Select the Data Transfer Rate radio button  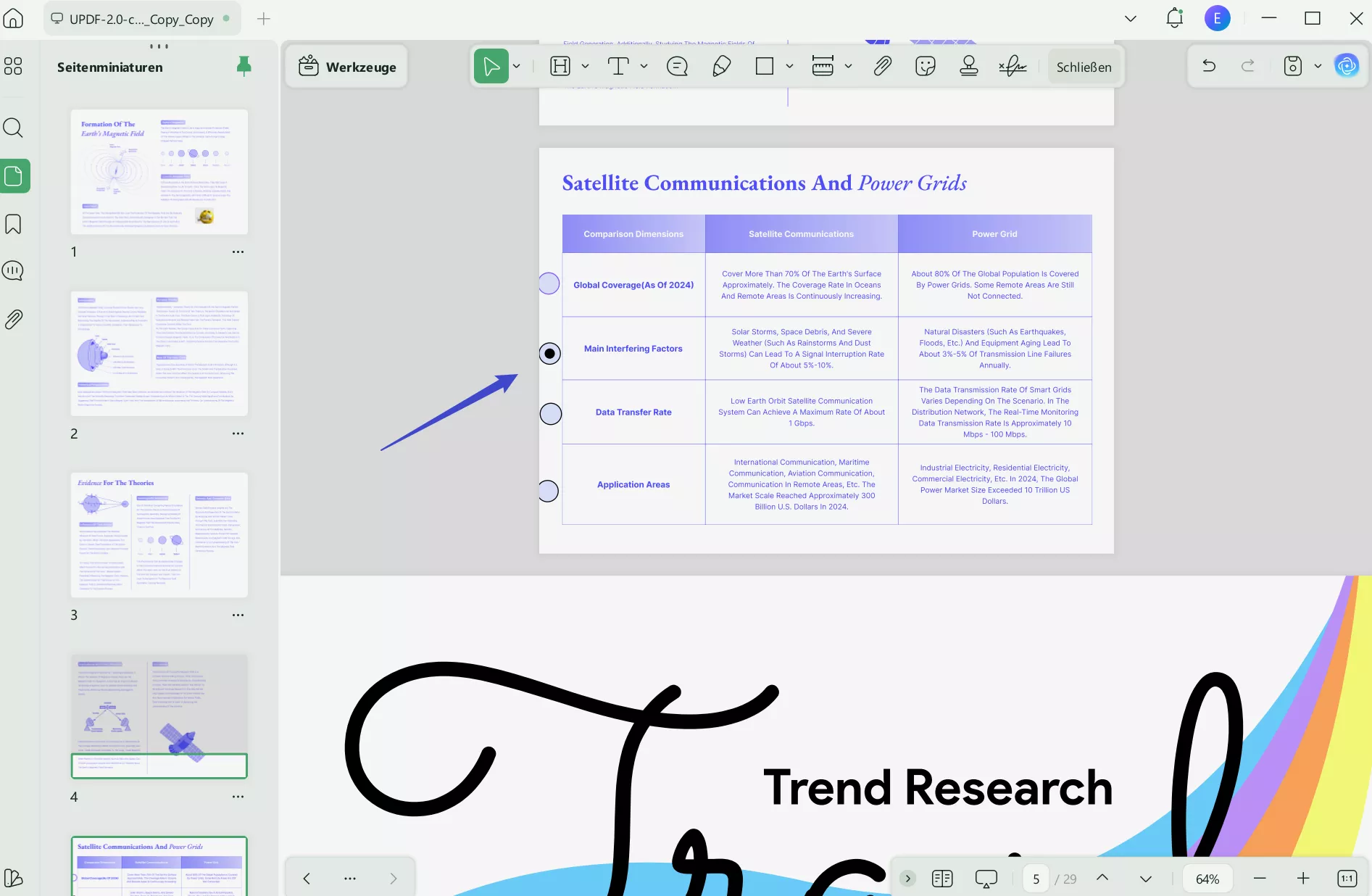coord(551,414)
